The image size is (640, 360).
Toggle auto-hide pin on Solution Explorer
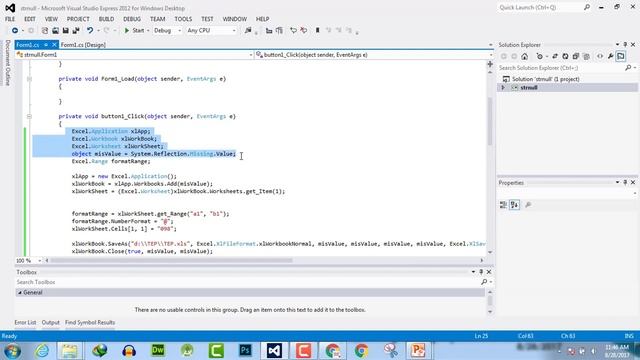point(625,44)
